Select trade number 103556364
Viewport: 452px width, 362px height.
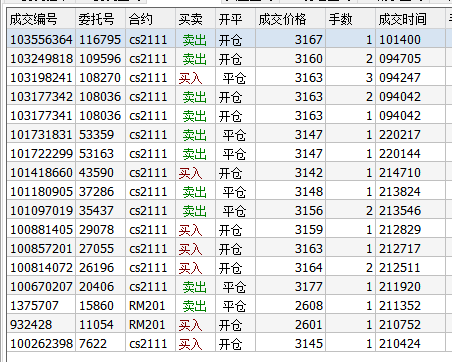click(41, 40)
